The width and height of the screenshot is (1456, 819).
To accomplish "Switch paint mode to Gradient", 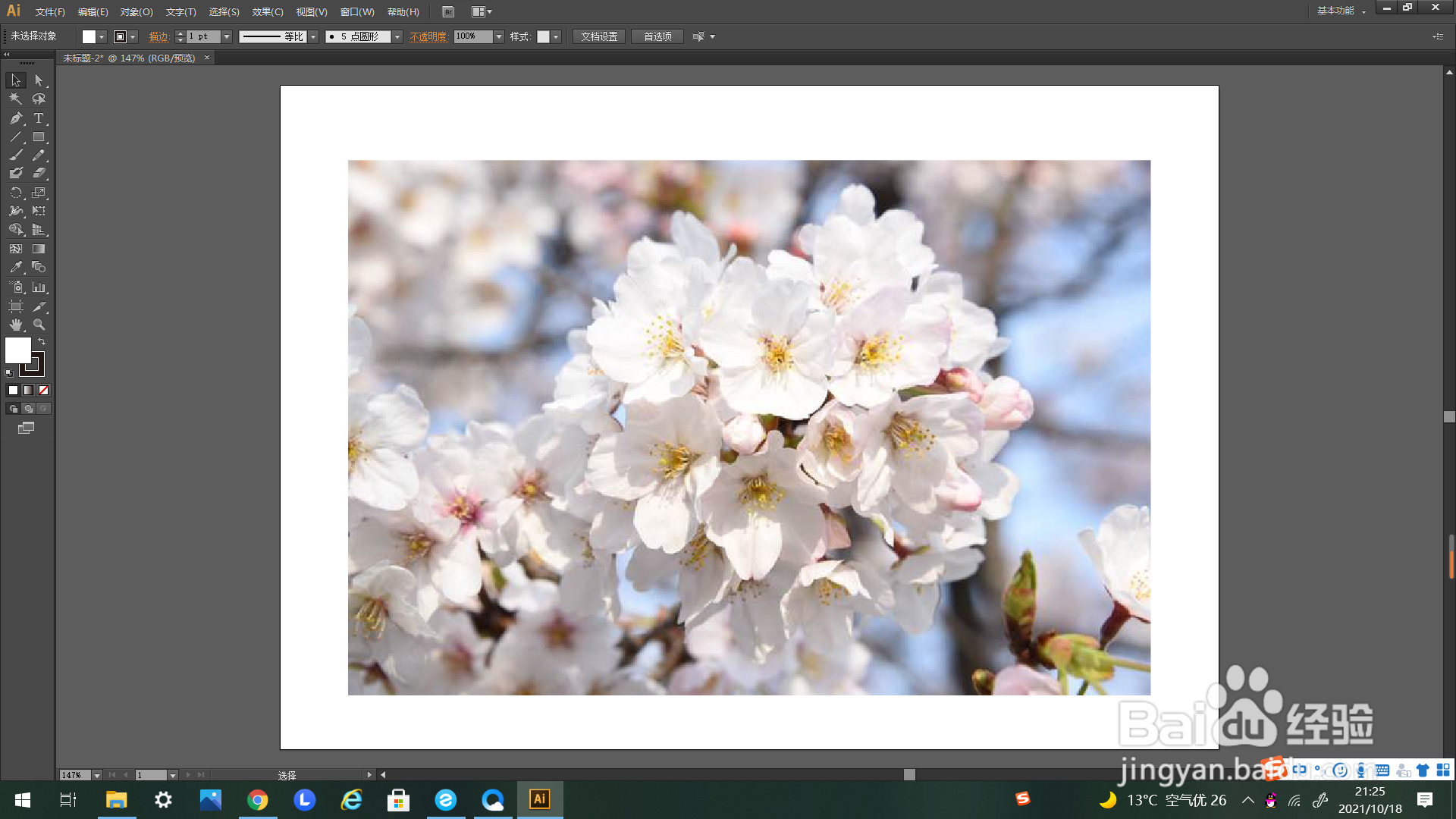I will (x=28, y=391).
